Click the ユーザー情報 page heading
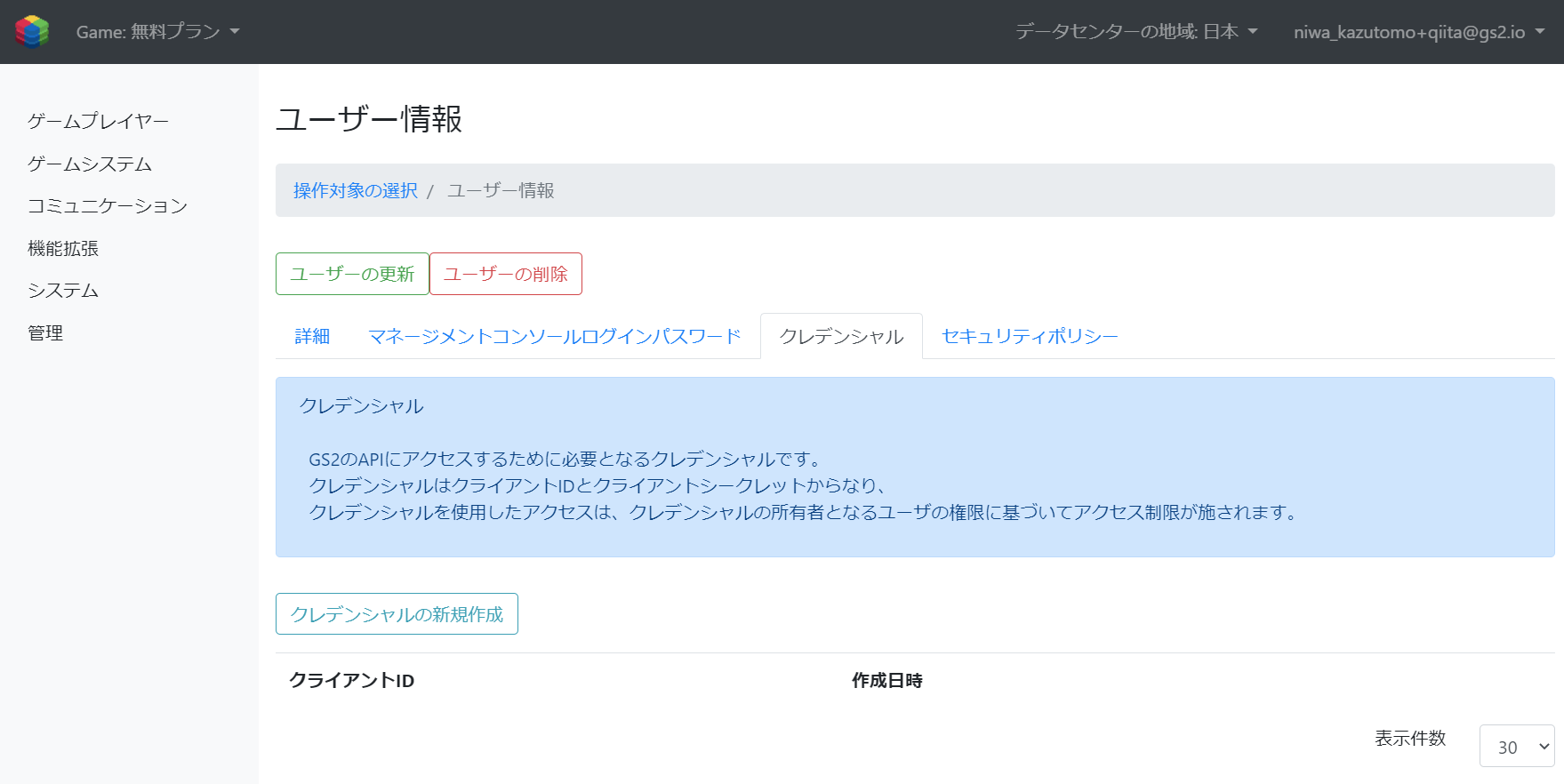 coord(369,119)
